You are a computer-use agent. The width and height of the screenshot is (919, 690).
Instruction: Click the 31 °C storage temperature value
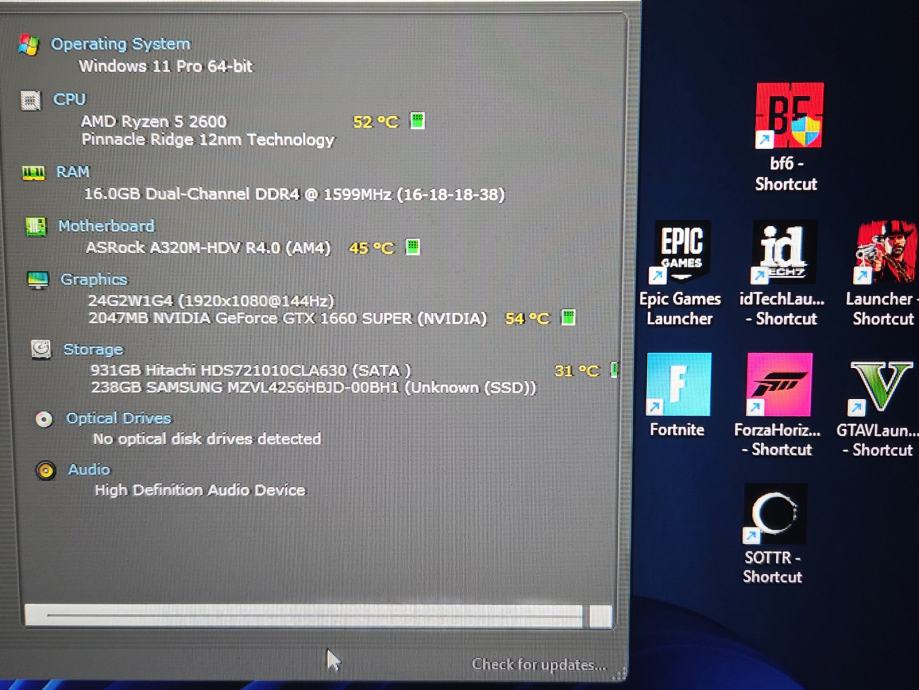[x=577, y=371]
